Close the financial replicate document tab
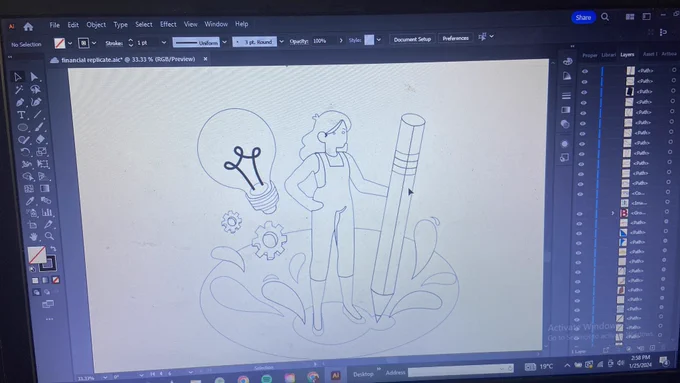Viewport: 680px width, 383px height. 206,59
